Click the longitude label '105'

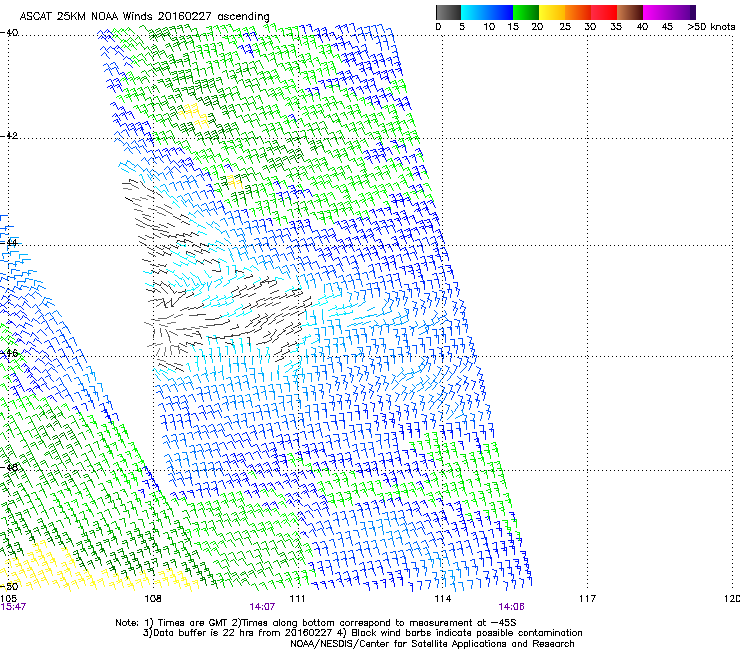click(8, 599)
